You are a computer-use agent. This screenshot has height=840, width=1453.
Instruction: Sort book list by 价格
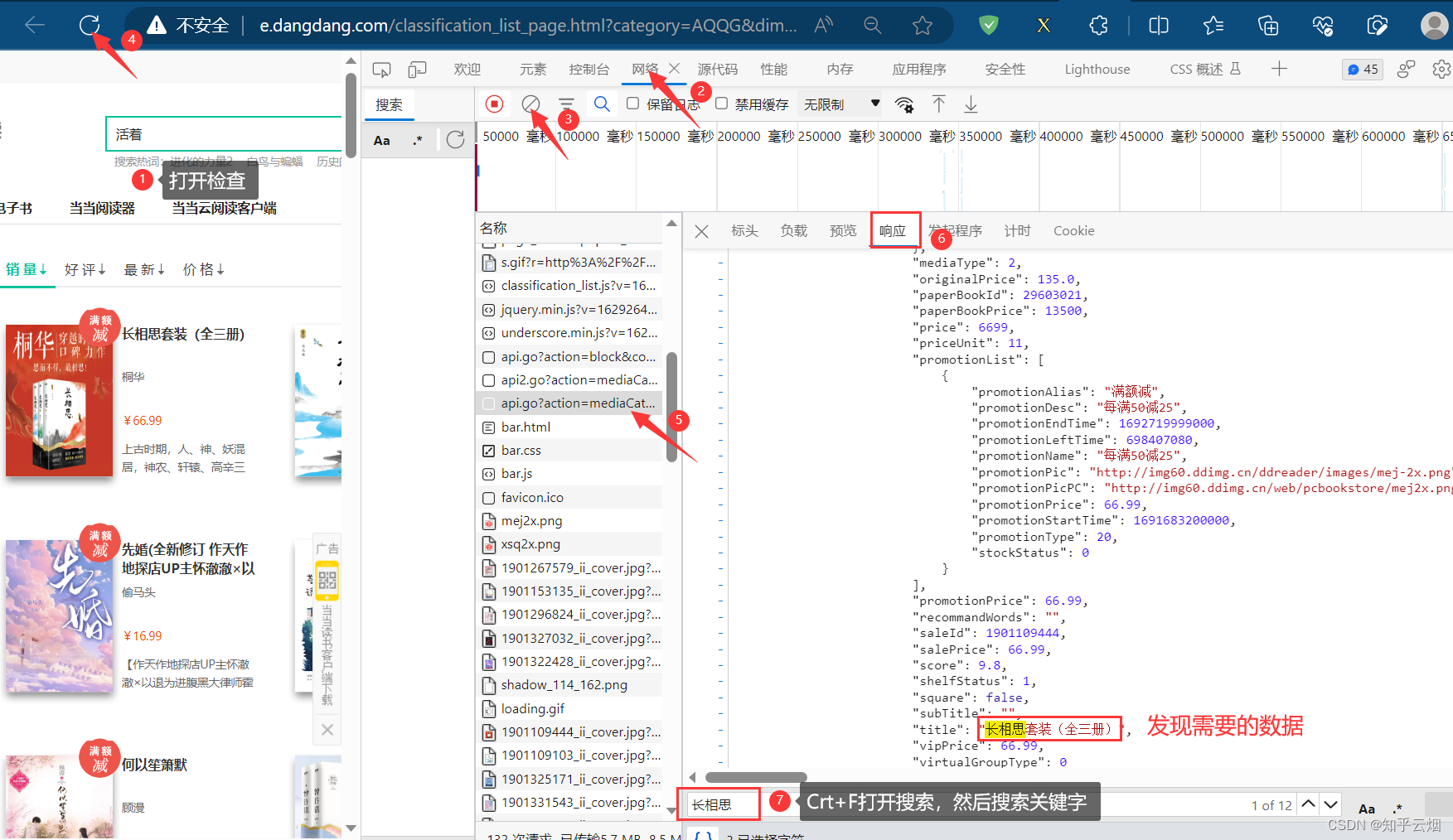(x=204, y=269)
